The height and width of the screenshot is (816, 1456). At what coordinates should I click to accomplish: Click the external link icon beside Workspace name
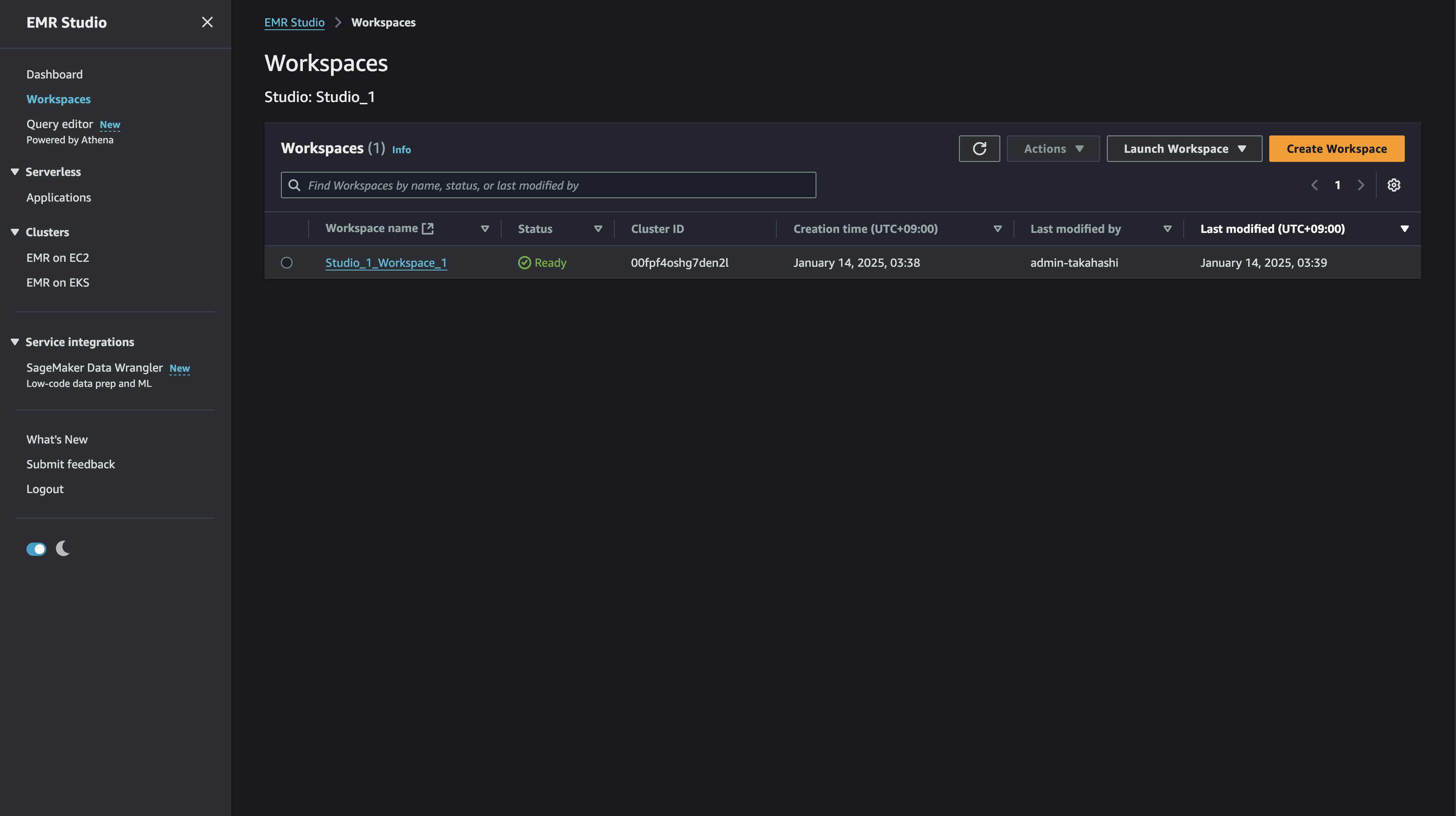click(x=428, y=228)
